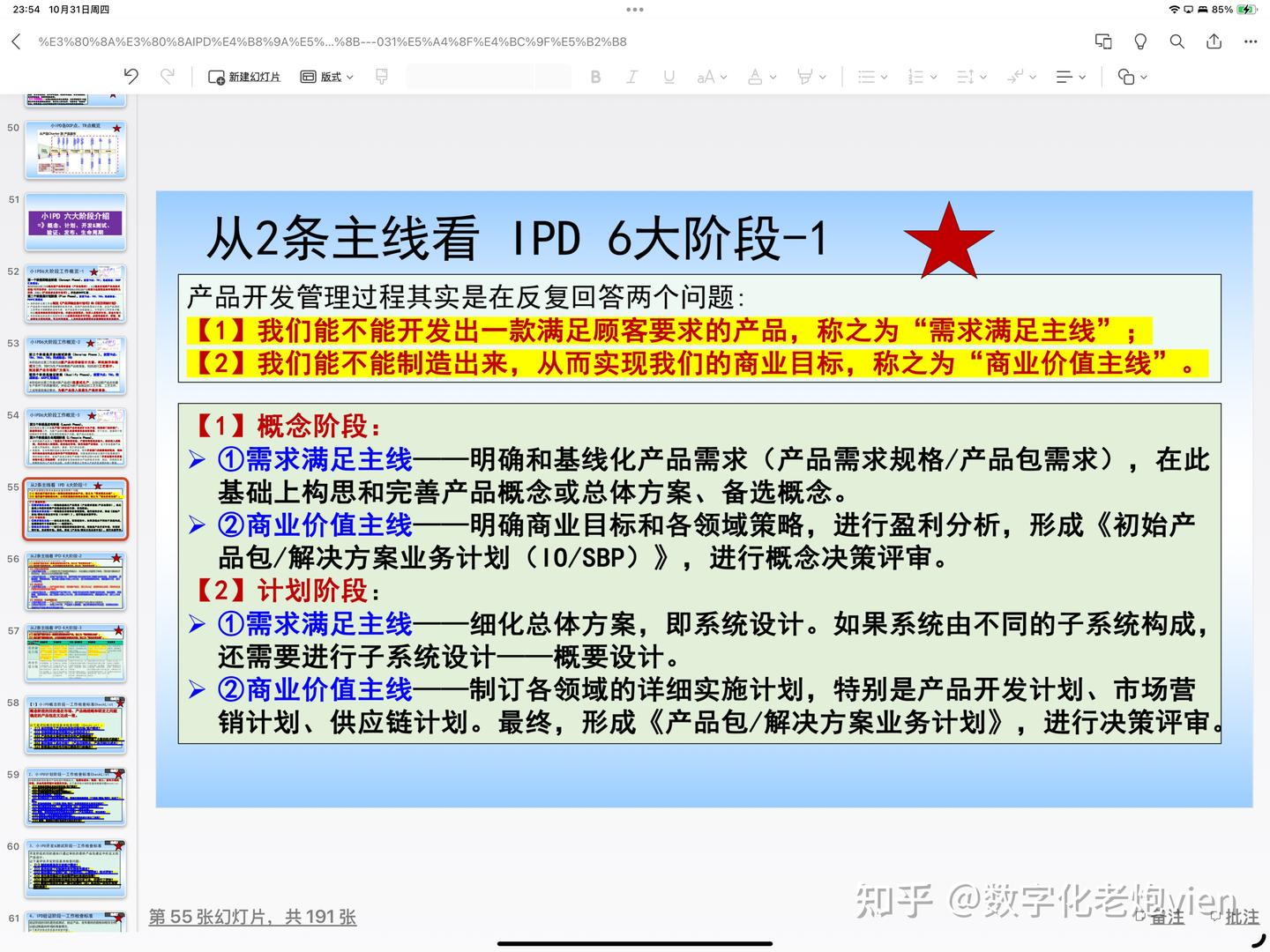This screenshot has height=952, width=1270.
Task: Open search within the presentation
Action: 1177,41
